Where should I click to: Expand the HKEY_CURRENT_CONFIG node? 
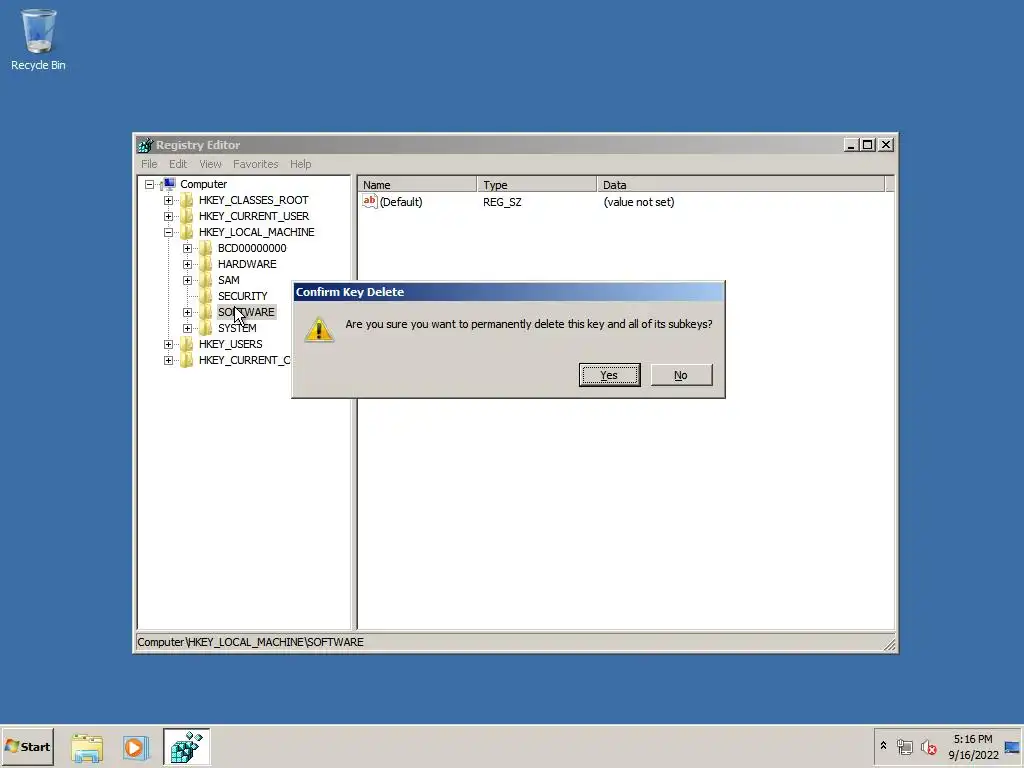coord(168,360)
